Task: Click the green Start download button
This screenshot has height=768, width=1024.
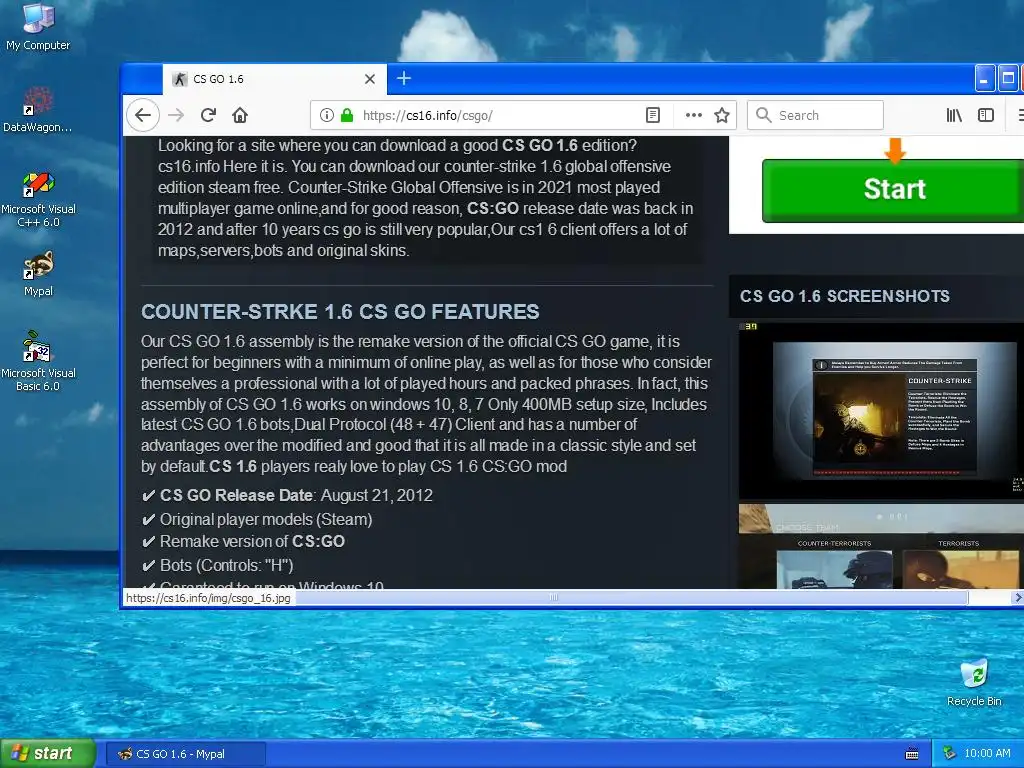Action: [x=893, y=190]
